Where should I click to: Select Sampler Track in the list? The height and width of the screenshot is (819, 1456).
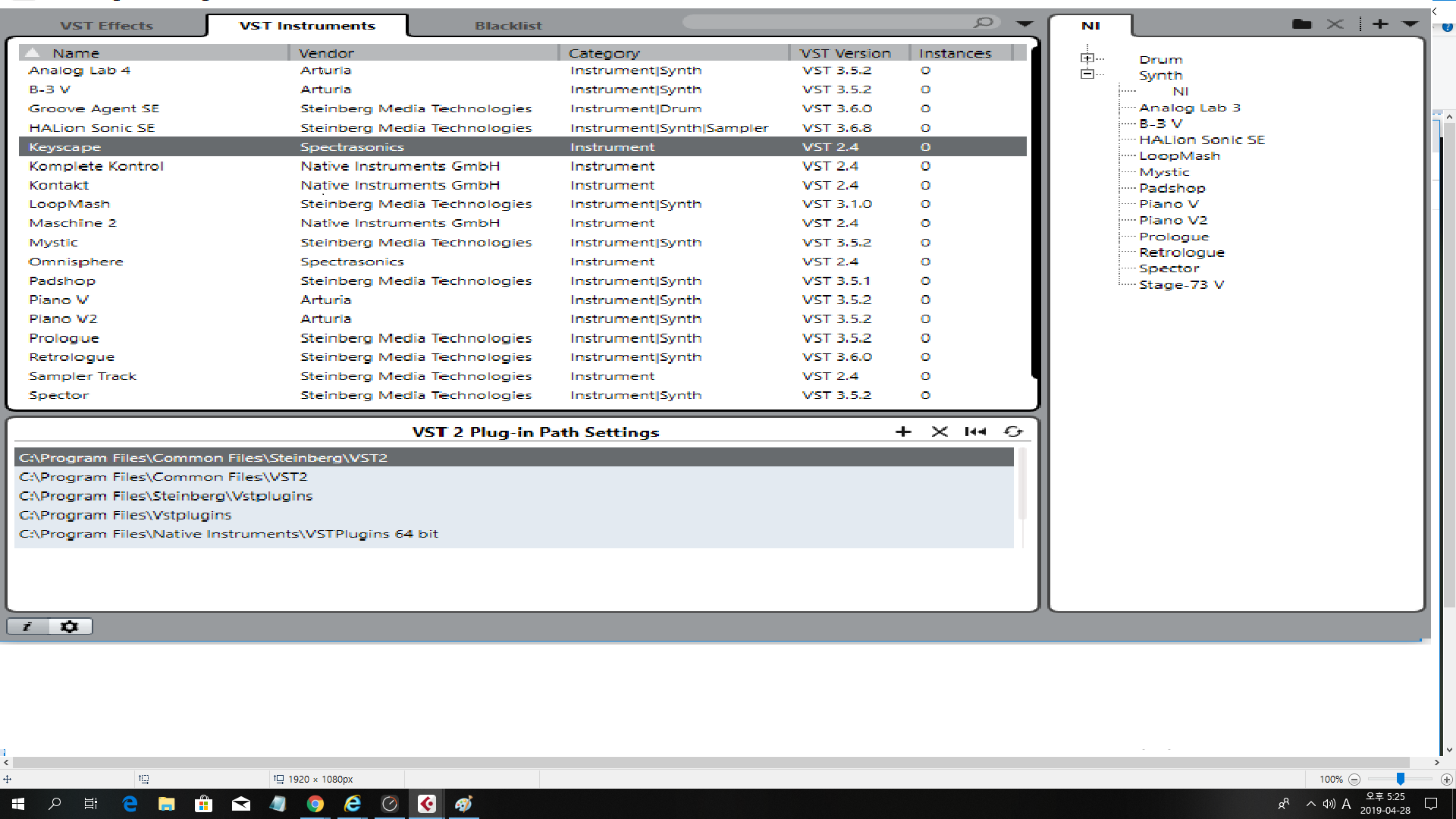tap(522, 376)
